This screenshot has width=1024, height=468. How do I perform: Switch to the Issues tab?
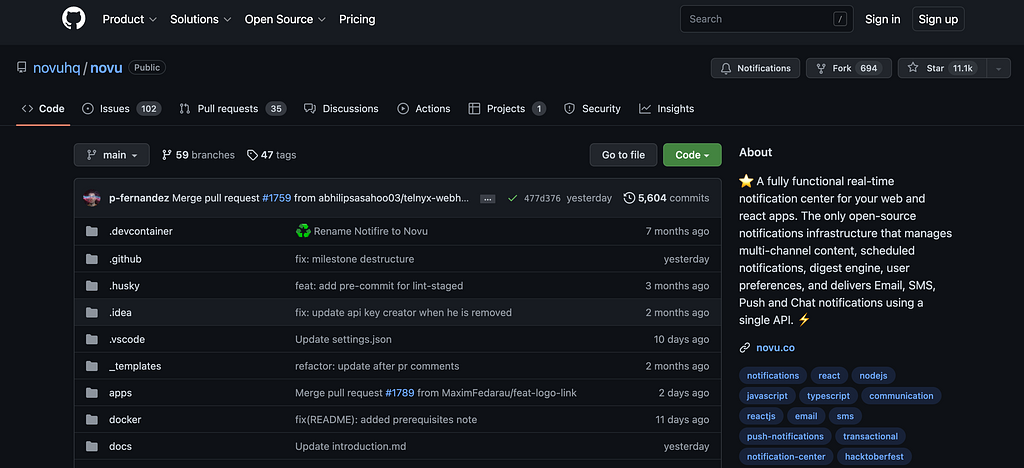click(x=120, y=108)
